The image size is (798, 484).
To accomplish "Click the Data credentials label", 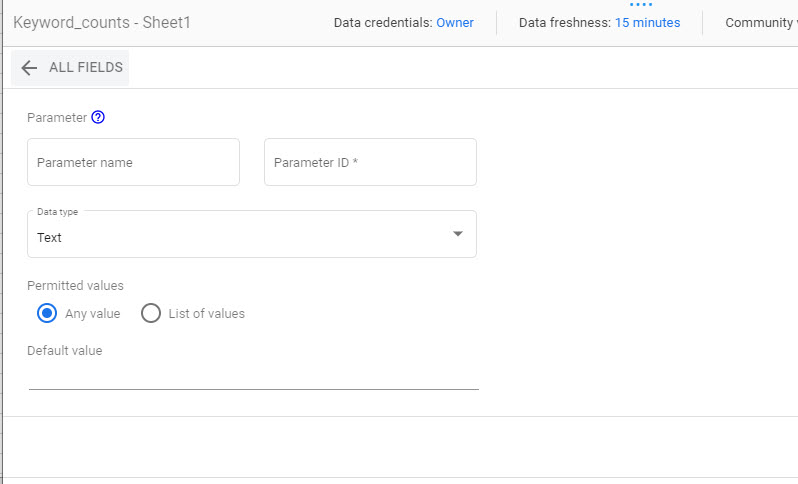I will [x=383, y=23].
